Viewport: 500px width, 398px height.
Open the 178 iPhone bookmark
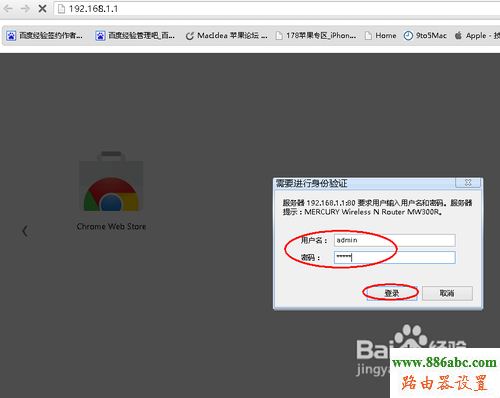coord(316,35)
